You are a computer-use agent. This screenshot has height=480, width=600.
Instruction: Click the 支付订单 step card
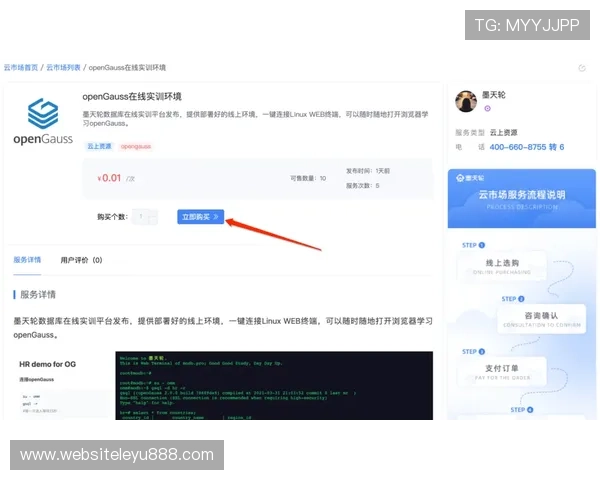(502, 372)
